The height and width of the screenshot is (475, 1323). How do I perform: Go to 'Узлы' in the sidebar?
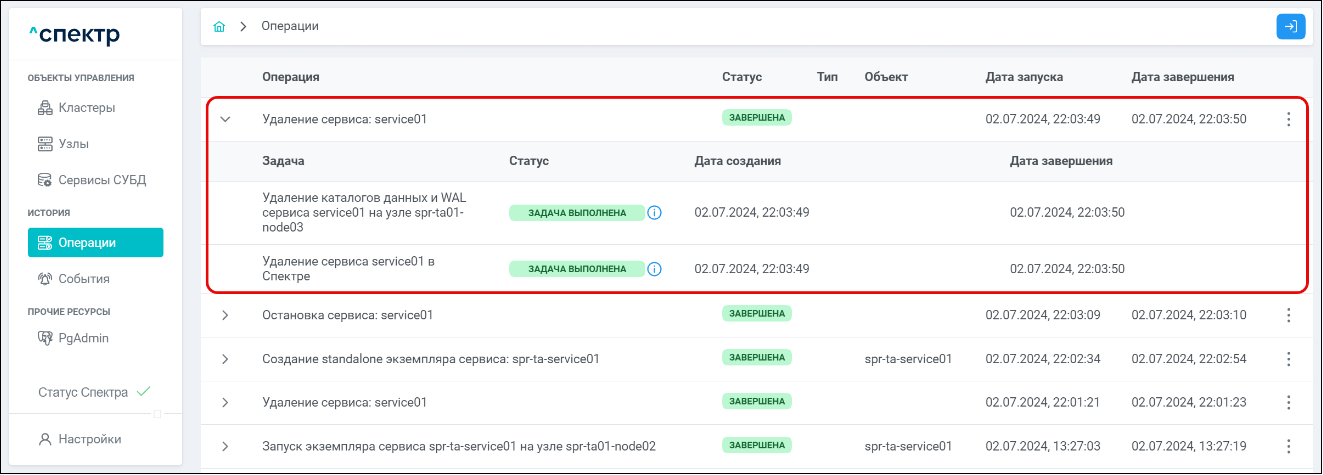point(75,144)
